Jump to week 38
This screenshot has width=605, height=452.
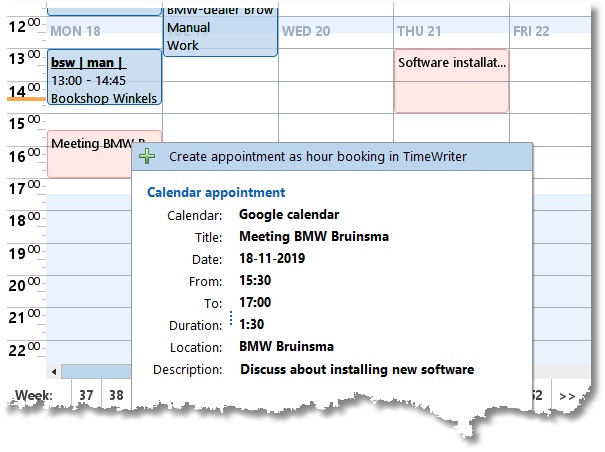coord(116,395)
